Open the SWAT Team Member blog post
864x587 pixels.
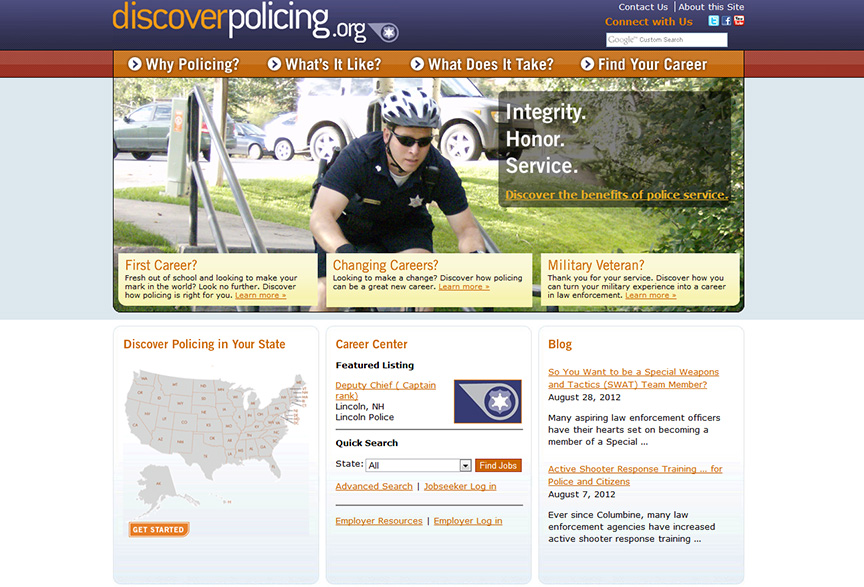(x=633, y=378)
